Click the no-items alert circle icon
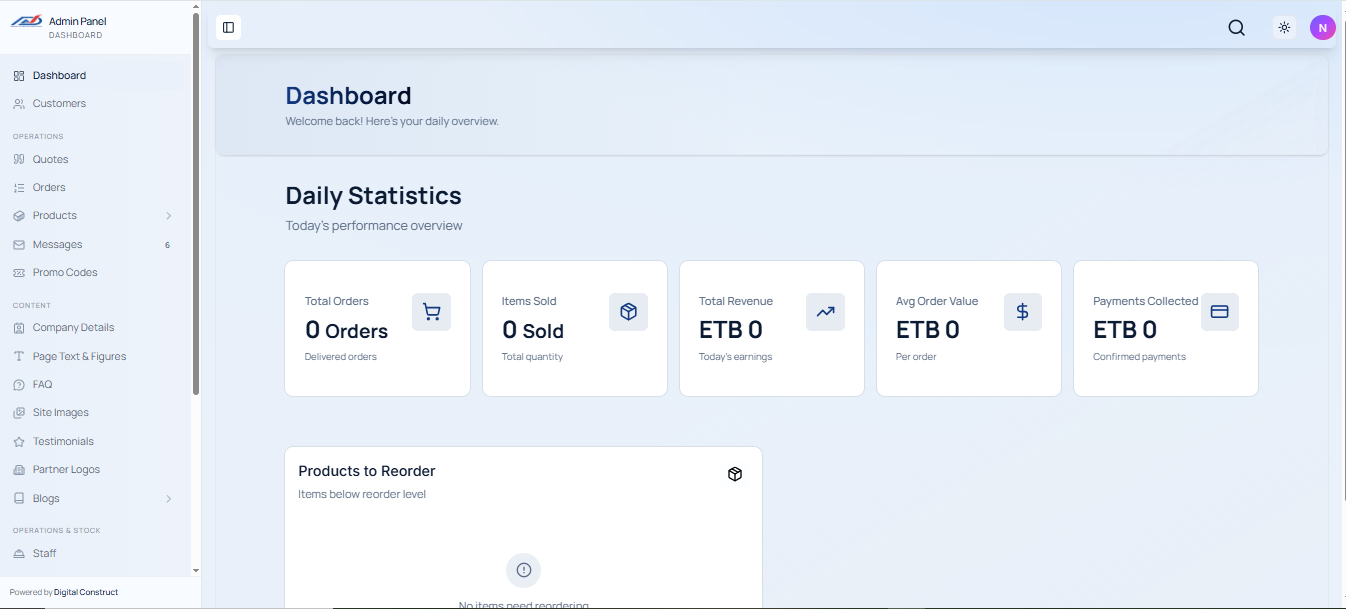The image size is (1346, 609). [523, 570]
